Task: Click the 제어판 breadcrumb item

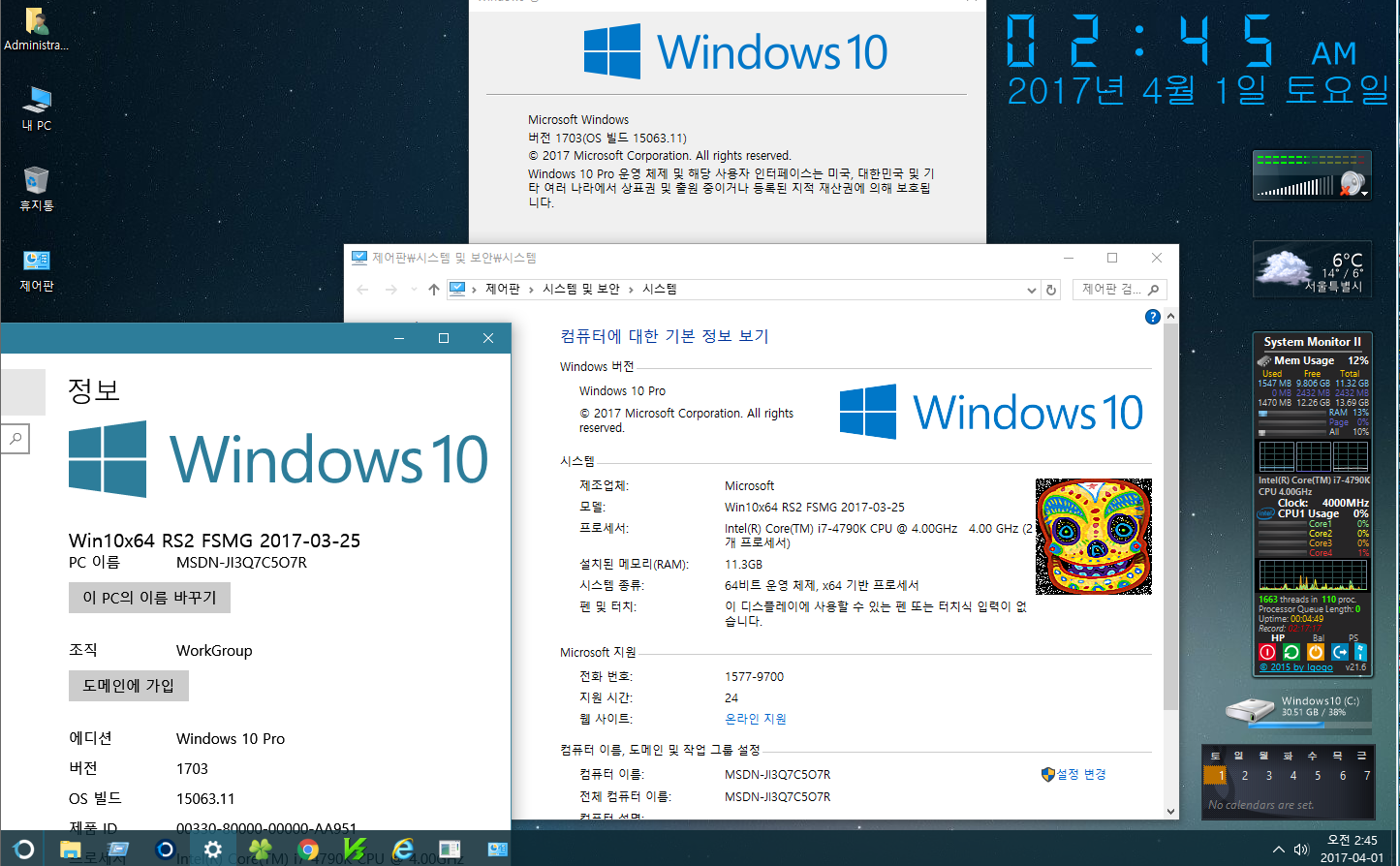Action: (503, 290)
